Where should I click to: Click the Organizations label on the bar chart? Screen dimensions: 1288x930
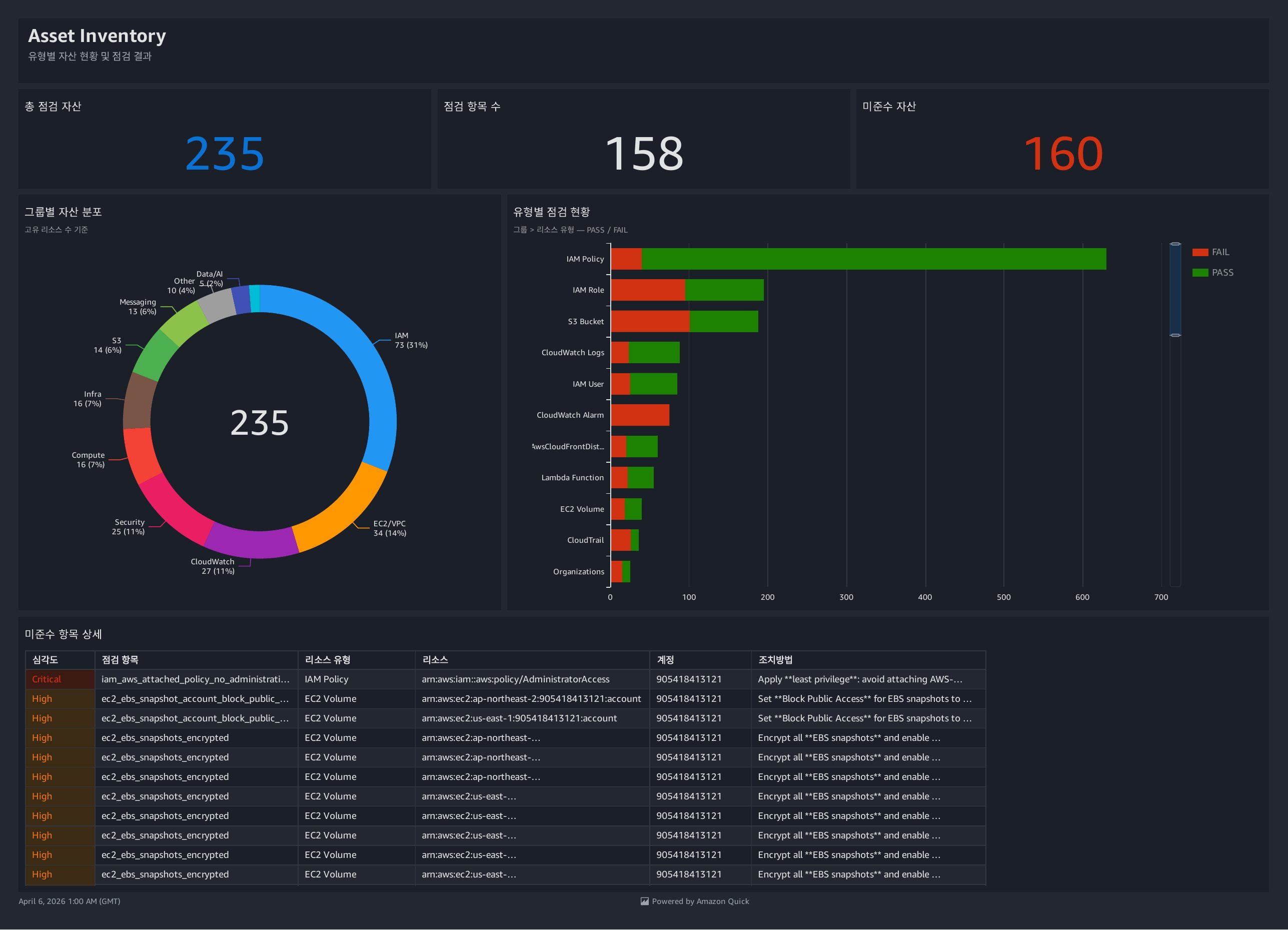coord(579,571)
